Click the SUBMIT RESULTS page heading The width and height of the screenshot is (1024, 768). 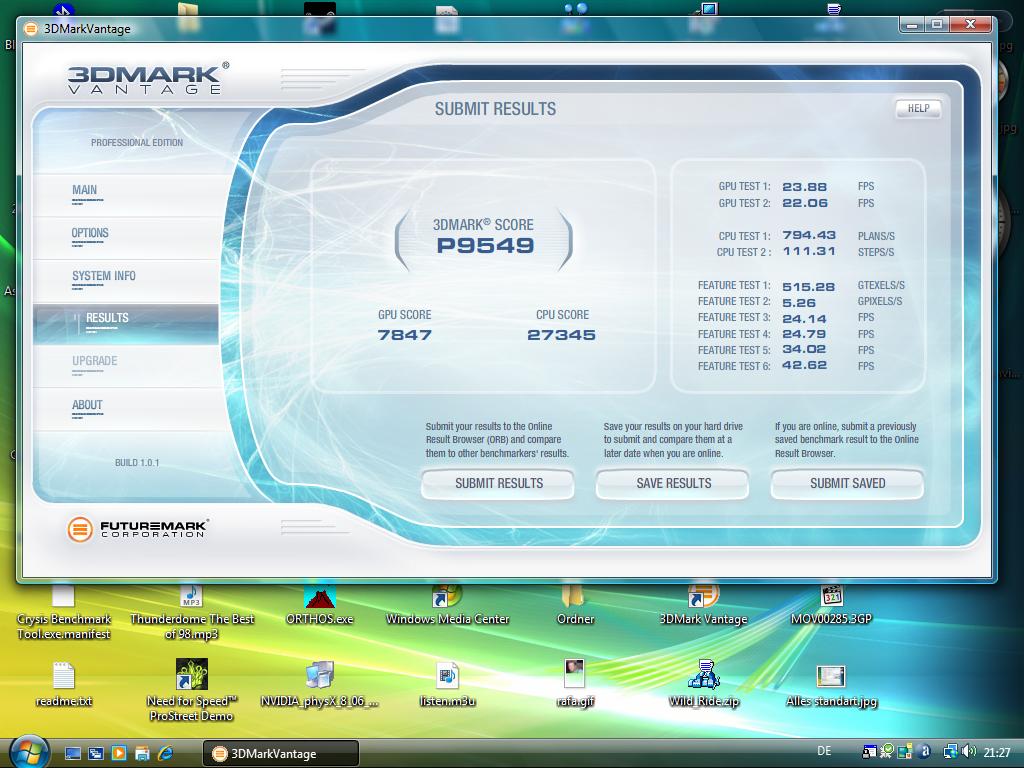click(x=495, y=109)
